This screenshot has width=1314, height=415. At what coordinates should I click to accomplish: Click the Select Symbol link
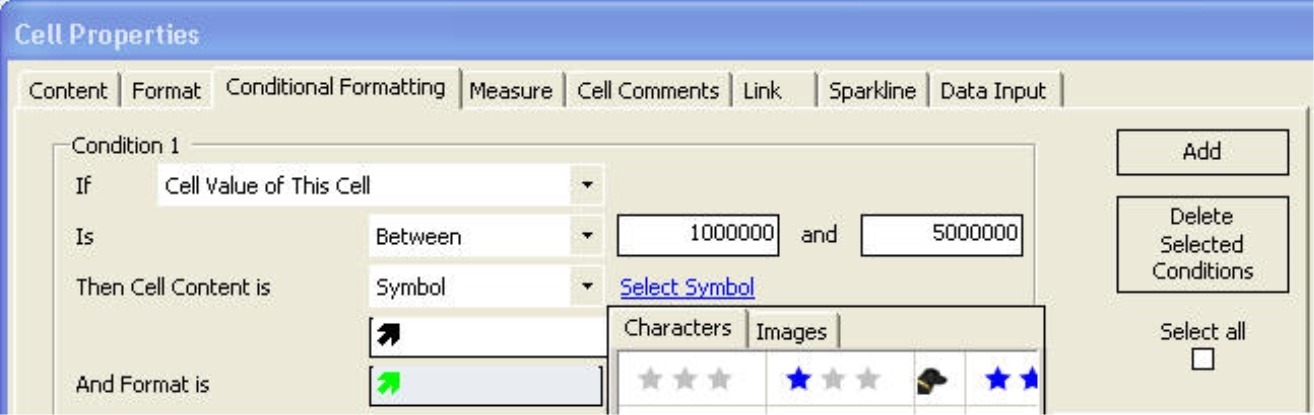[687, 288]
